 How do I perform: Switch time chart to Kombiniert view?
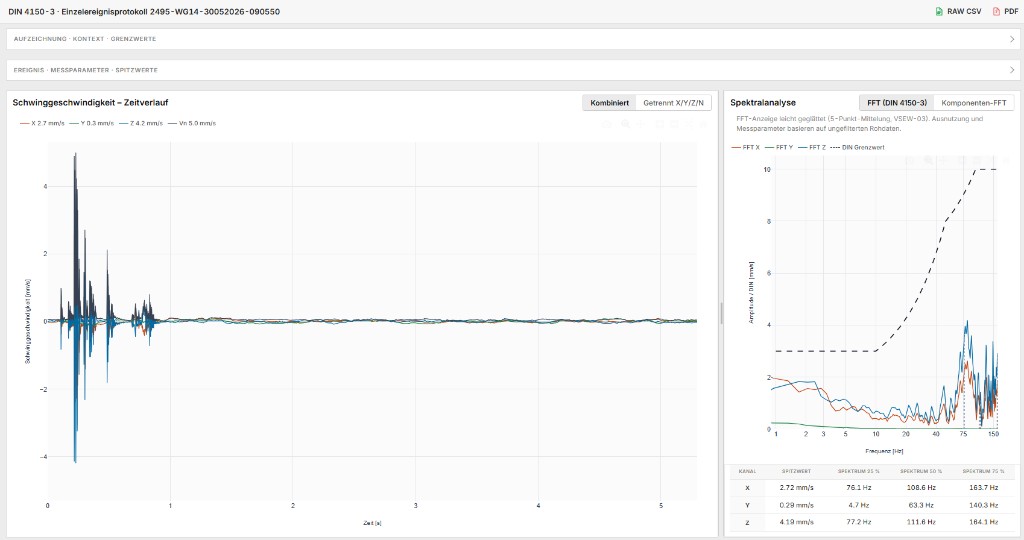(x=609, y=103)
